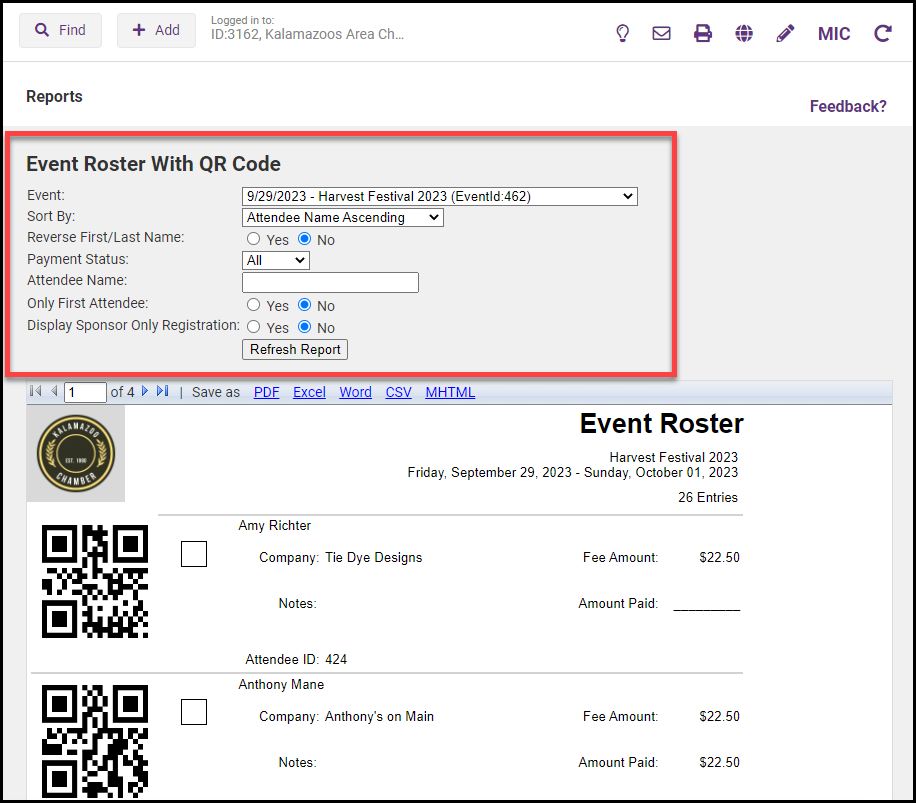Tick the checkbox beside Amy Richter

click(194, 554)
